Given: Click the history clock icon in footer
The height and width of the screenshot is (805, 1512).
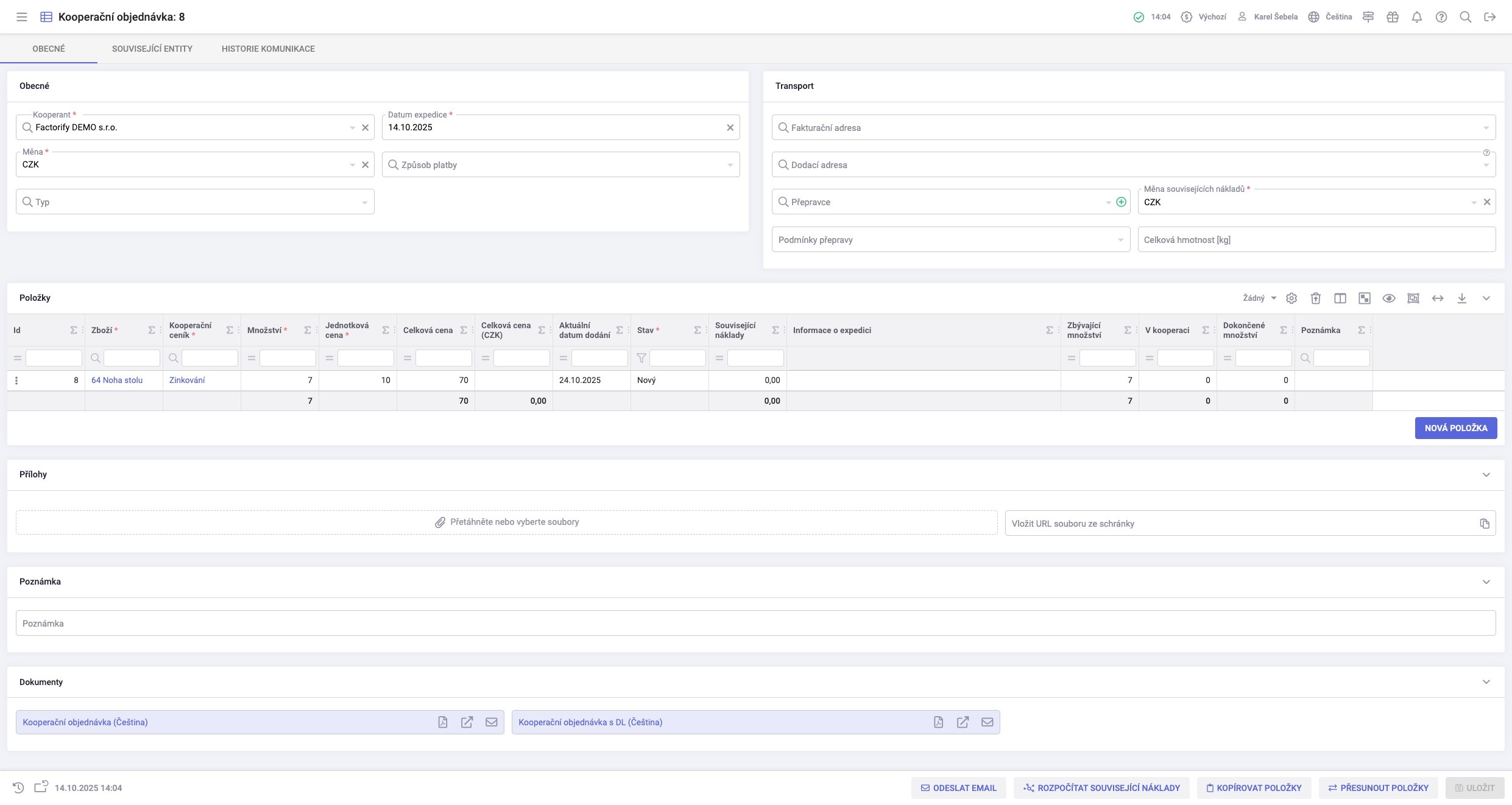Looking at the screenshot, I should 18,787.
